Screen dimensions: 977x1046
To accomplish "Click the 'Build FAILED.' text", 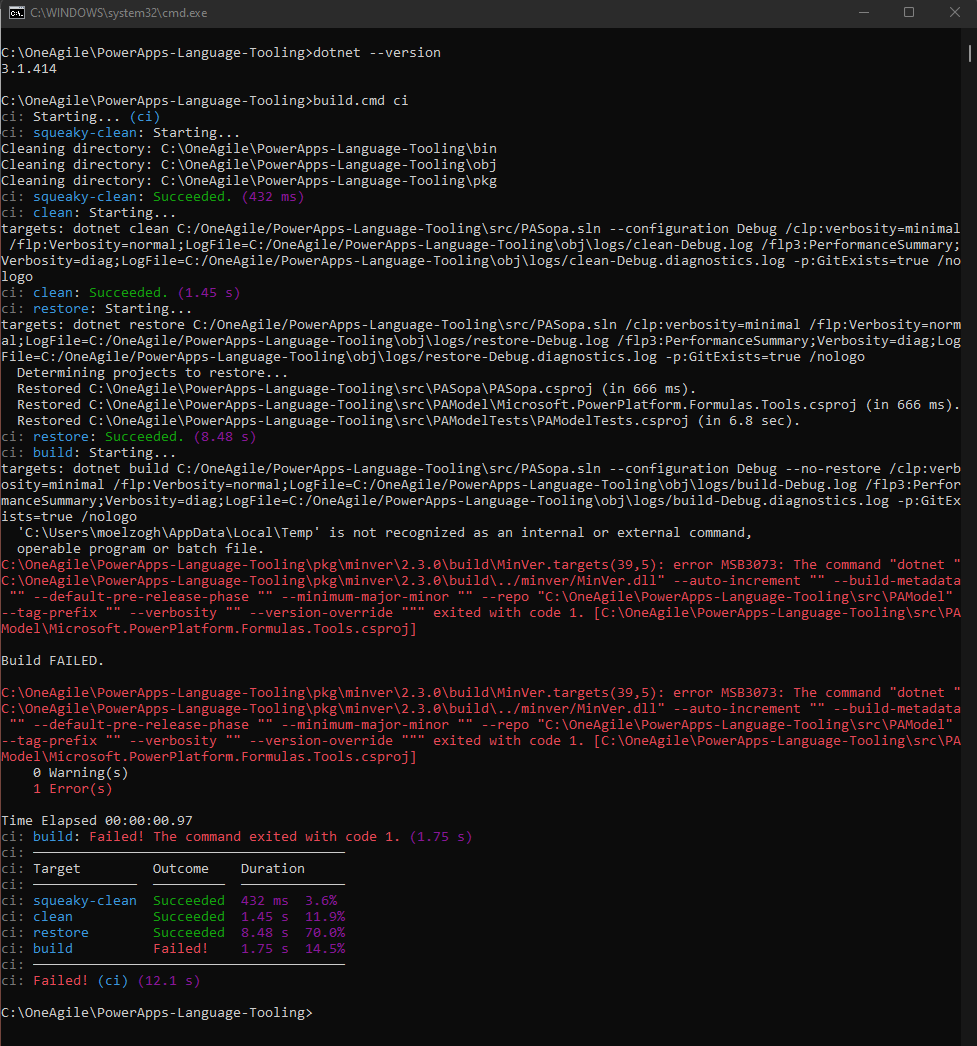I will [52, 661].
